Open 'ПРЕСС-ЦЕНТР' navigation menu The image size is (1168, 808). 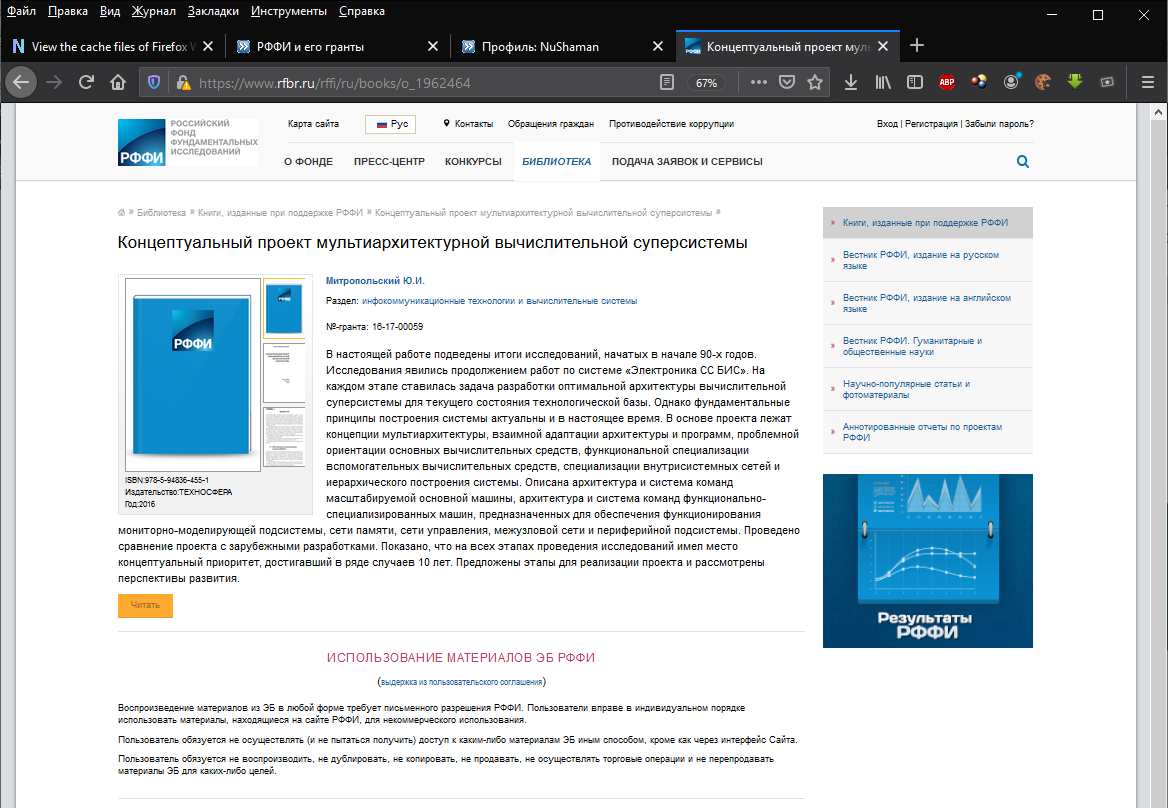389,162
